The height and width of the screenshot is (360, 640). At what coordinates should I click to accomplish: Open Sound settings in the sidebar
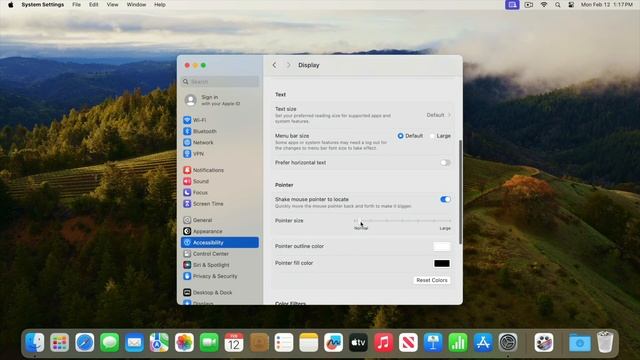coord(220,181)
